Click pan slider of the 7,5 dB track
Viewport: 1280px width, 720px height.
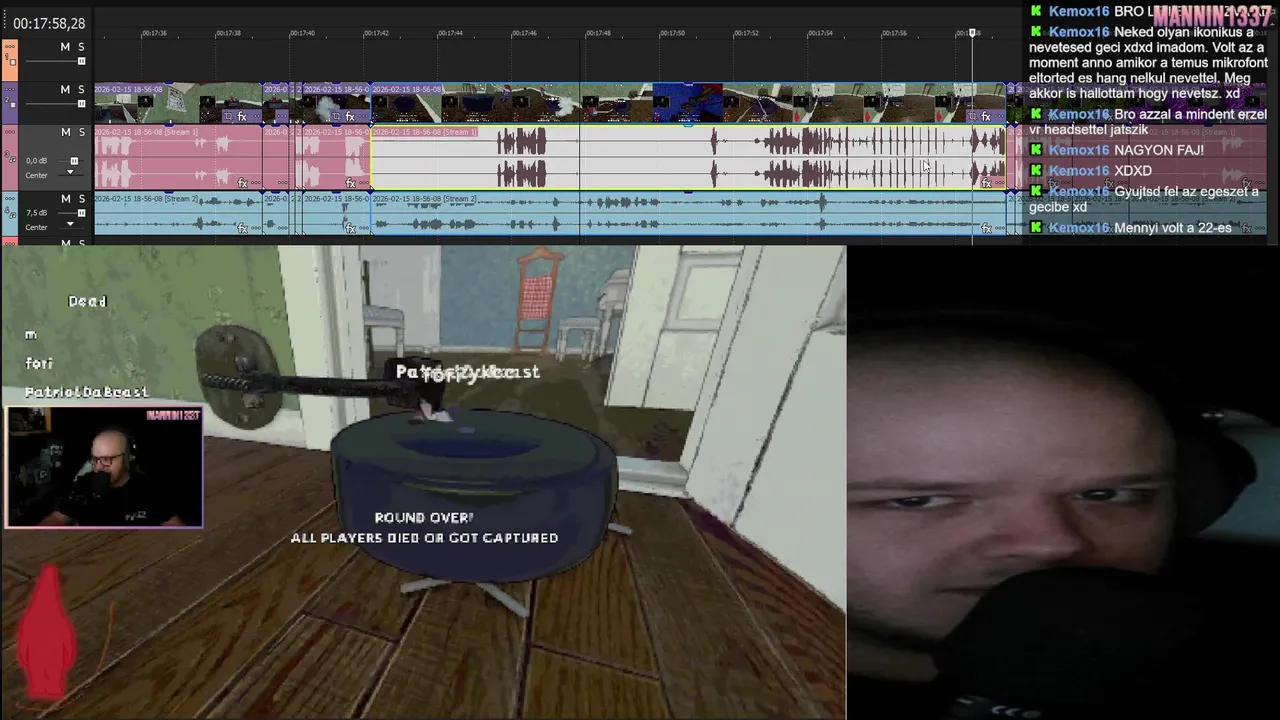70,226
